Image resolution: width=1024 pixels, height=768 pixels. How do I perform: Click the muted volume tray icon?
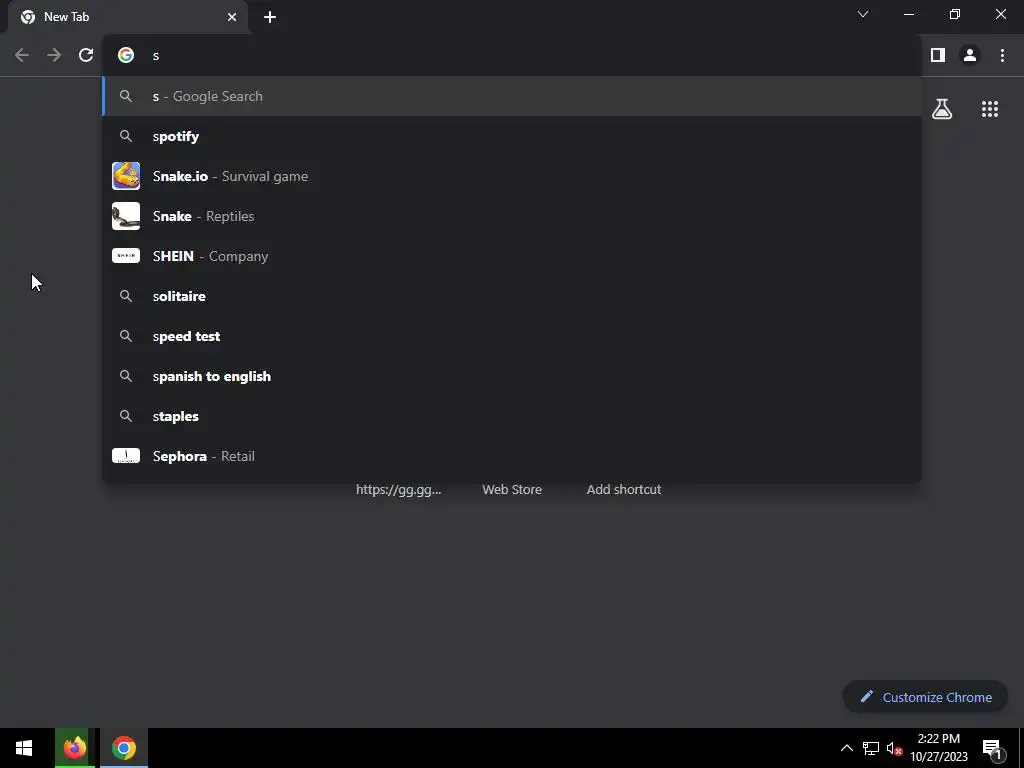tap(894, 748)
